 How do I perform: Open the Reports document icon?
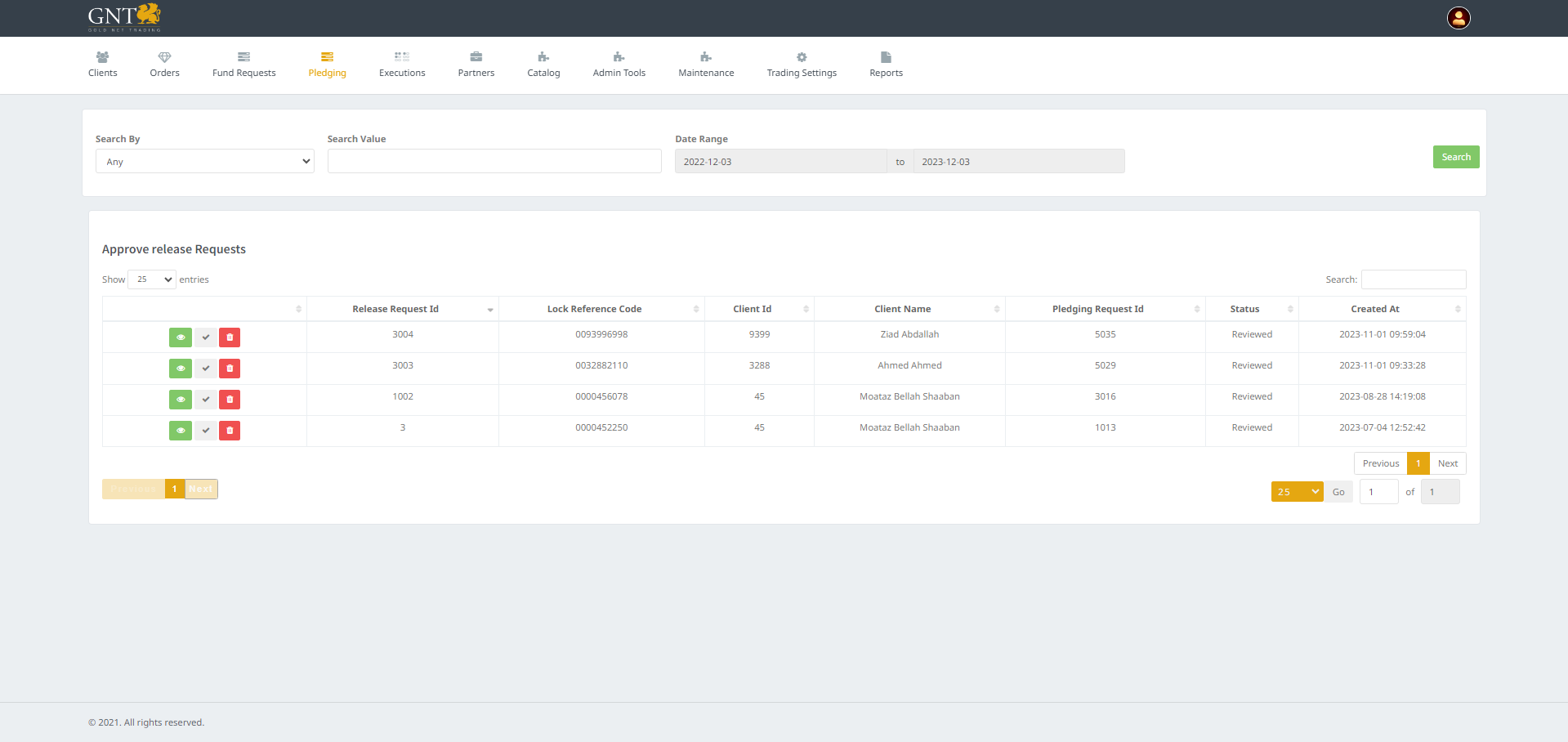tap(886, 57)
